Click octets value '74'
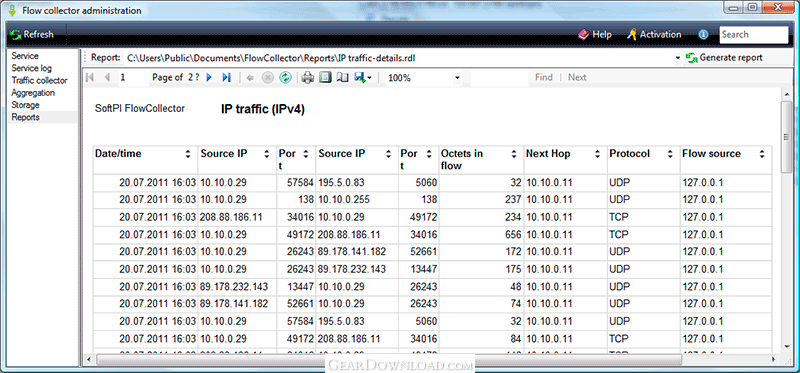Viewport: 800px width, 373px height. click(516, 304)
